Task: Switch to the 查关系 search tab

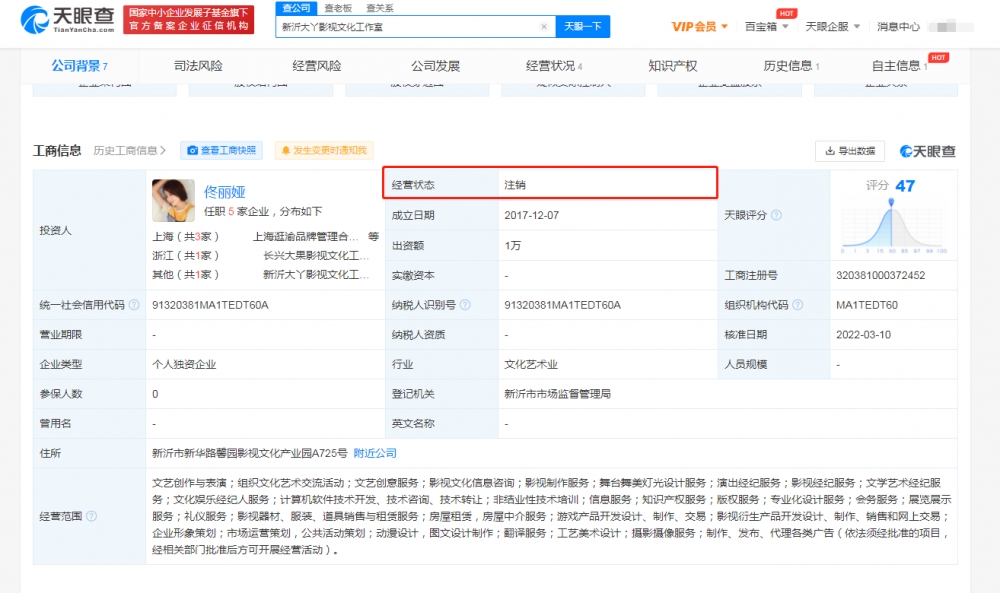Action: 379,8
